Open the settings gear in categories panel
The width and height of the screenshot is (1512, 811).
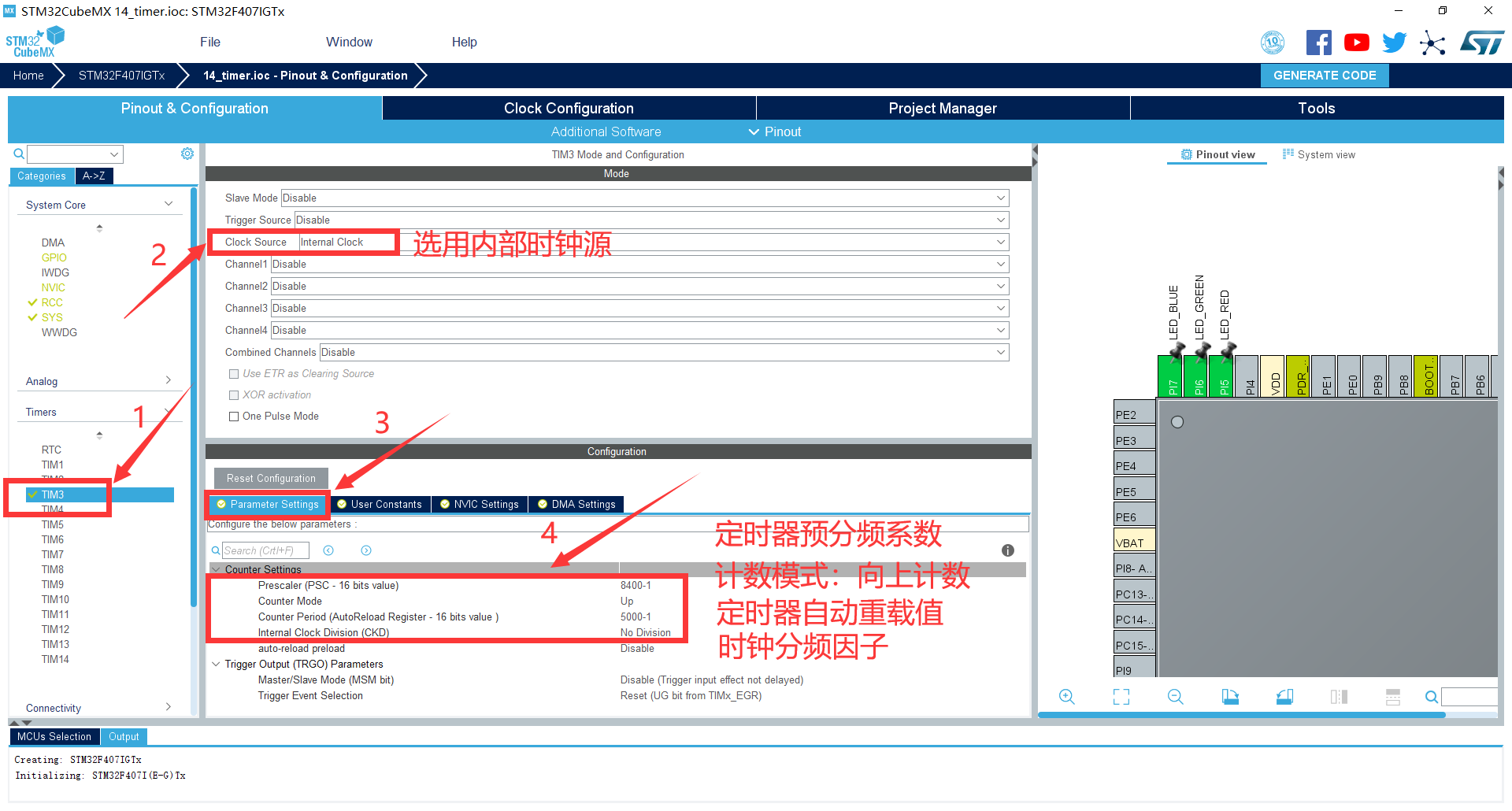click(187, 154)
